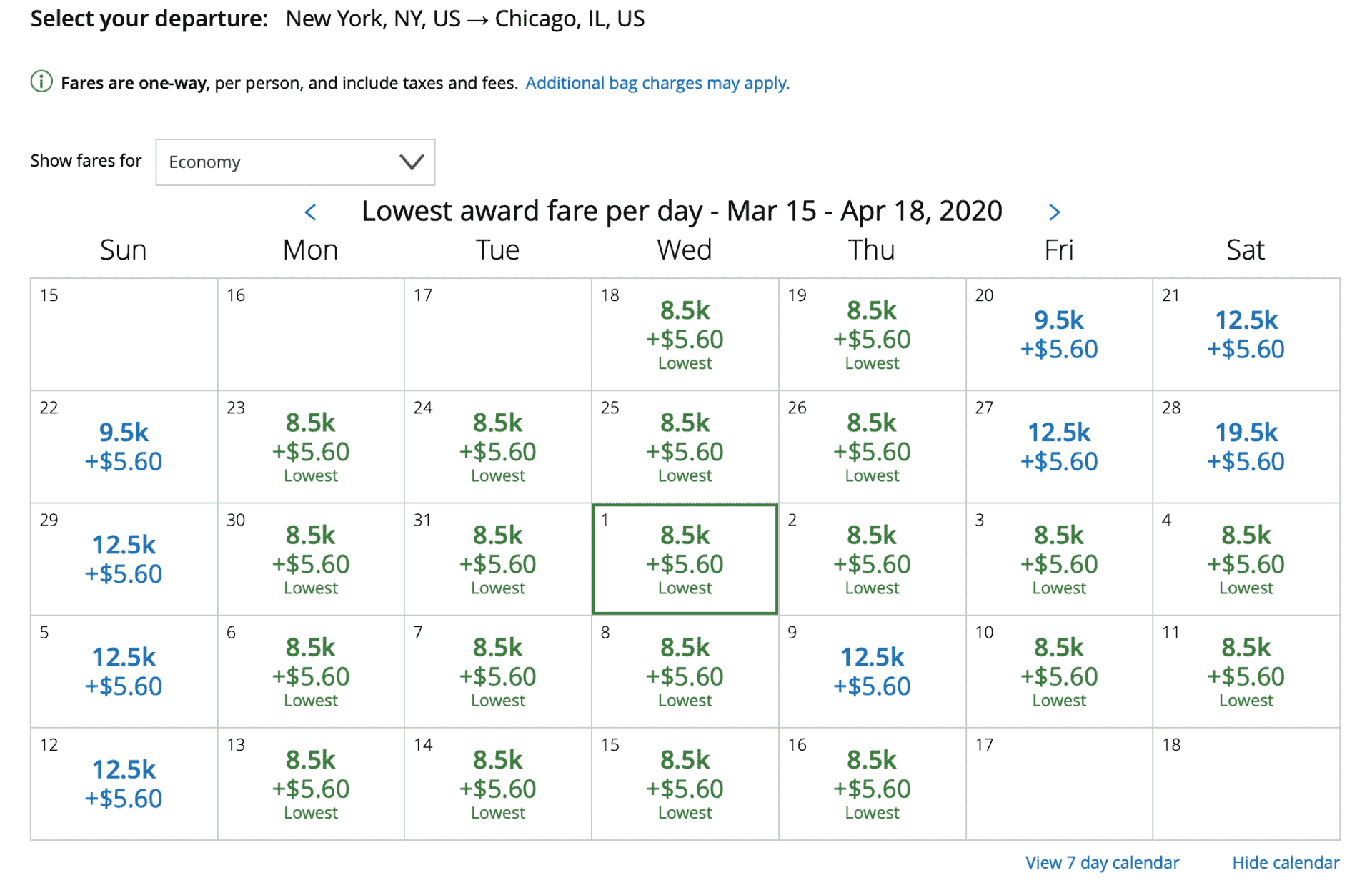Choose April 9 fare of 12.5k miles

click(x=872, y=671)
